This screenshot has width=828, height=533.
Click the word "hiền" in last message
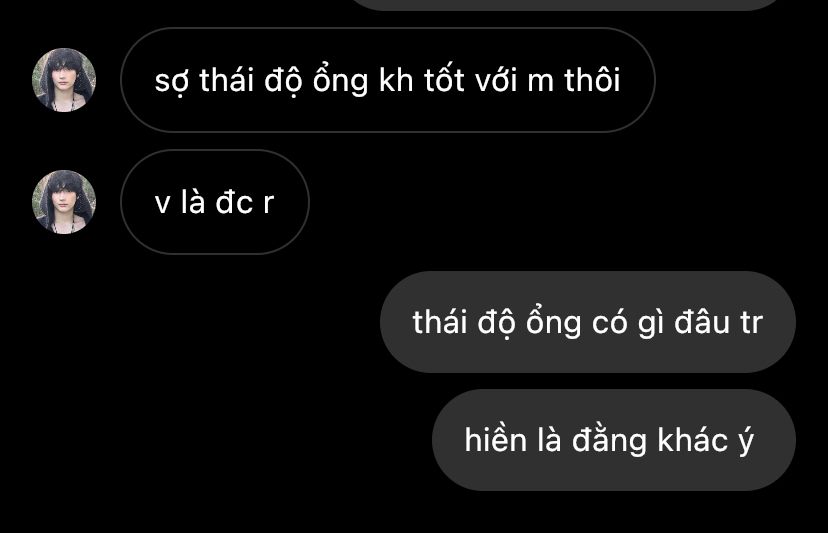[495, 440]
